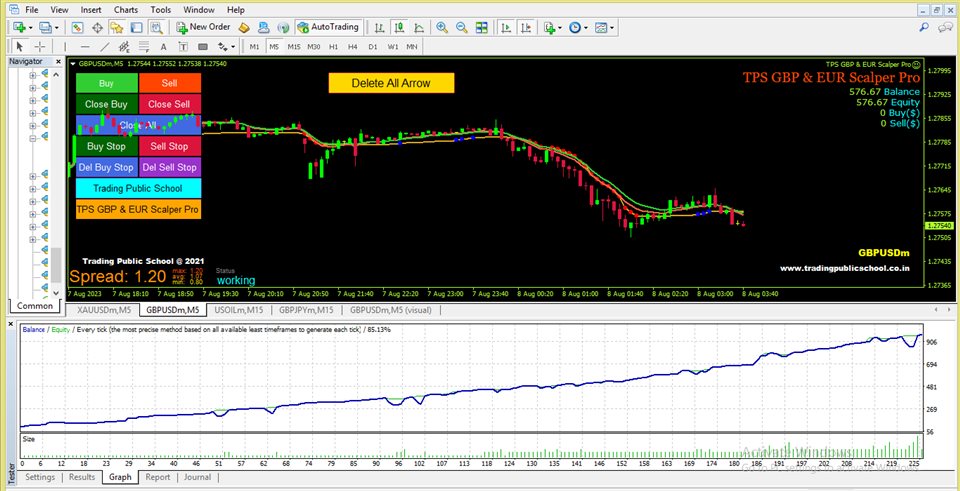Click the MetaEditor yellow book icon
The image size is (960, 491).
[x=244, y=27]
